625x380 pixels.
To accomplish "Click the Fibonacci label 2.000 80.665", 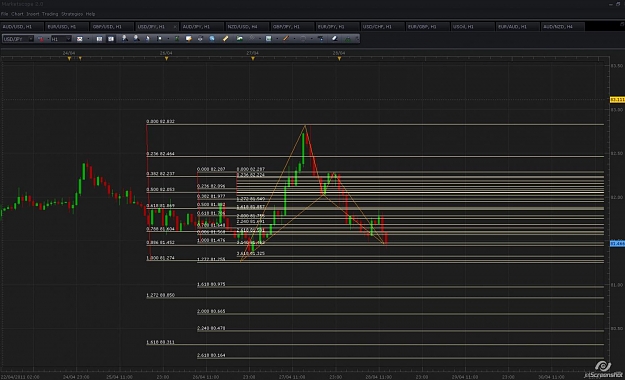I will tap(211, 311).
